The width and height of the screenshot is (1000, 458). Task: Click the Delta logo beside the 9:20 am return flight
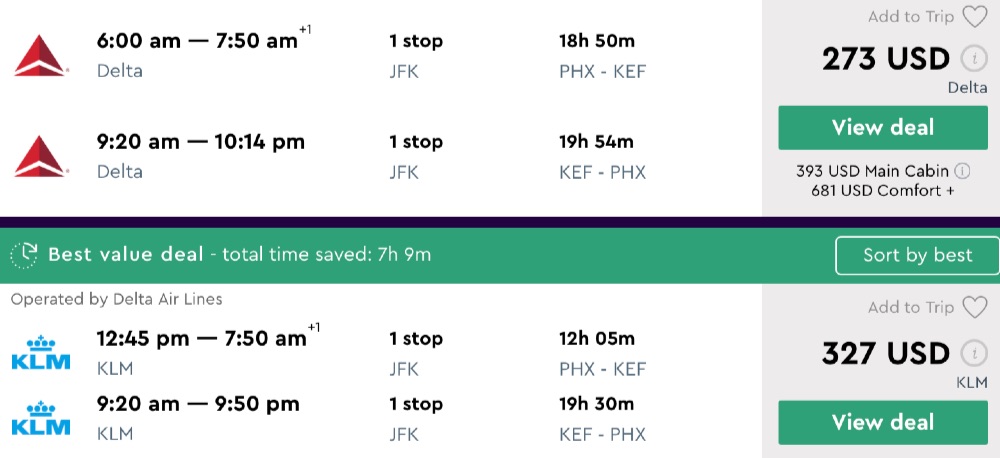click(41, 156)
